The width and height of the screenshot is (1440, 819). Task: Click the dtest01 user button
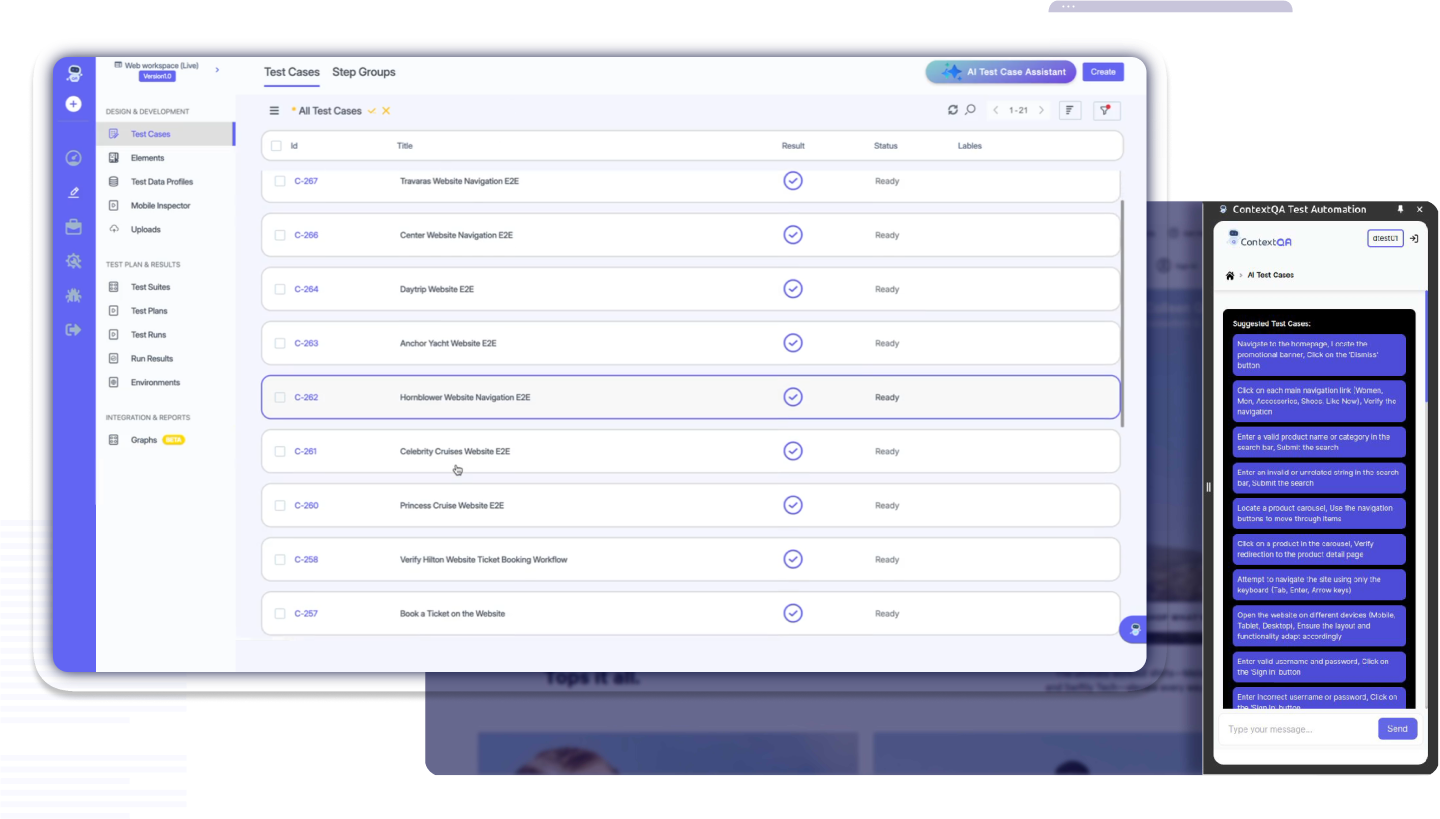pyautogui.click(x=1385, y=238)
